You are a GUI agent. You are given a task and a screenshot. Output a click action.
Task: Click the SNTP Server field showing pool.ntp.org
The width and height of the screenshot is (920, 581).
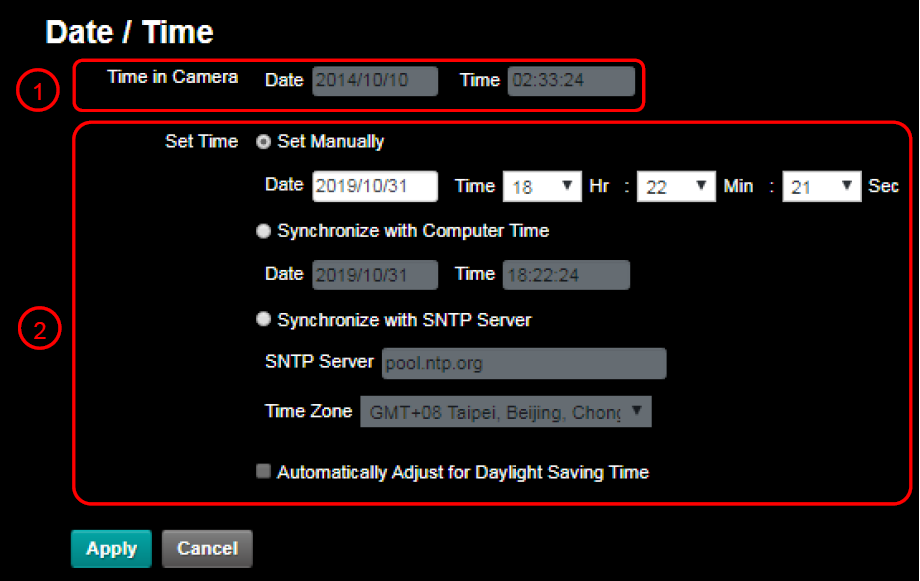(523, 363)
